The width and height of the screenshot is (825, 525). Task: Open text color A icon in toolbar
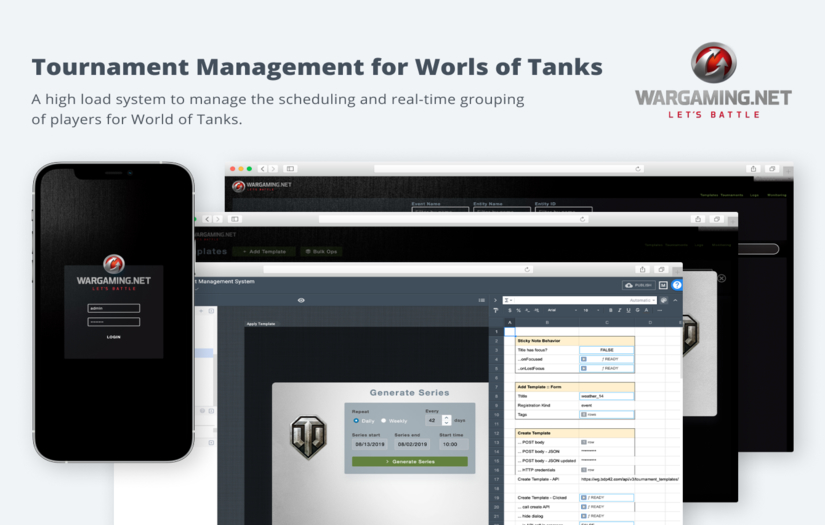coord(646,310)
